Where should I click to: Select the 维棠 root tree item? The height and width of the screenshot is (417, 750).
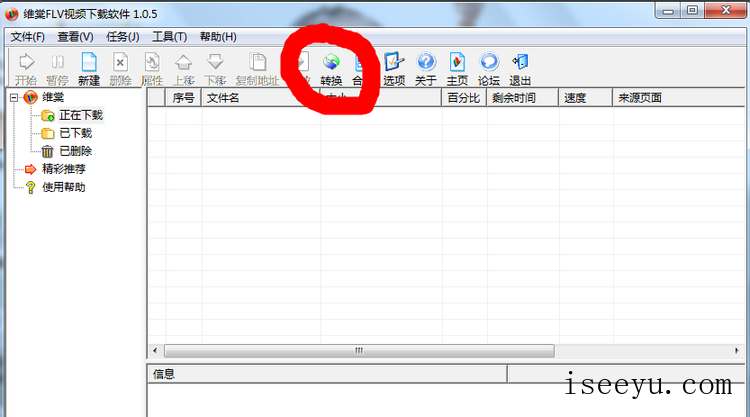pos(53,98)
